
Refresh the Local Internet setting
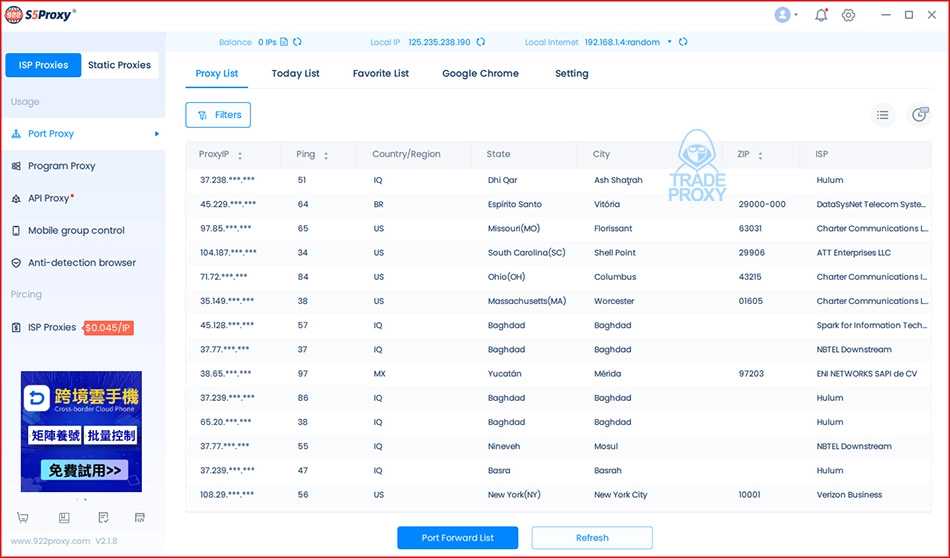click(683, 42)
